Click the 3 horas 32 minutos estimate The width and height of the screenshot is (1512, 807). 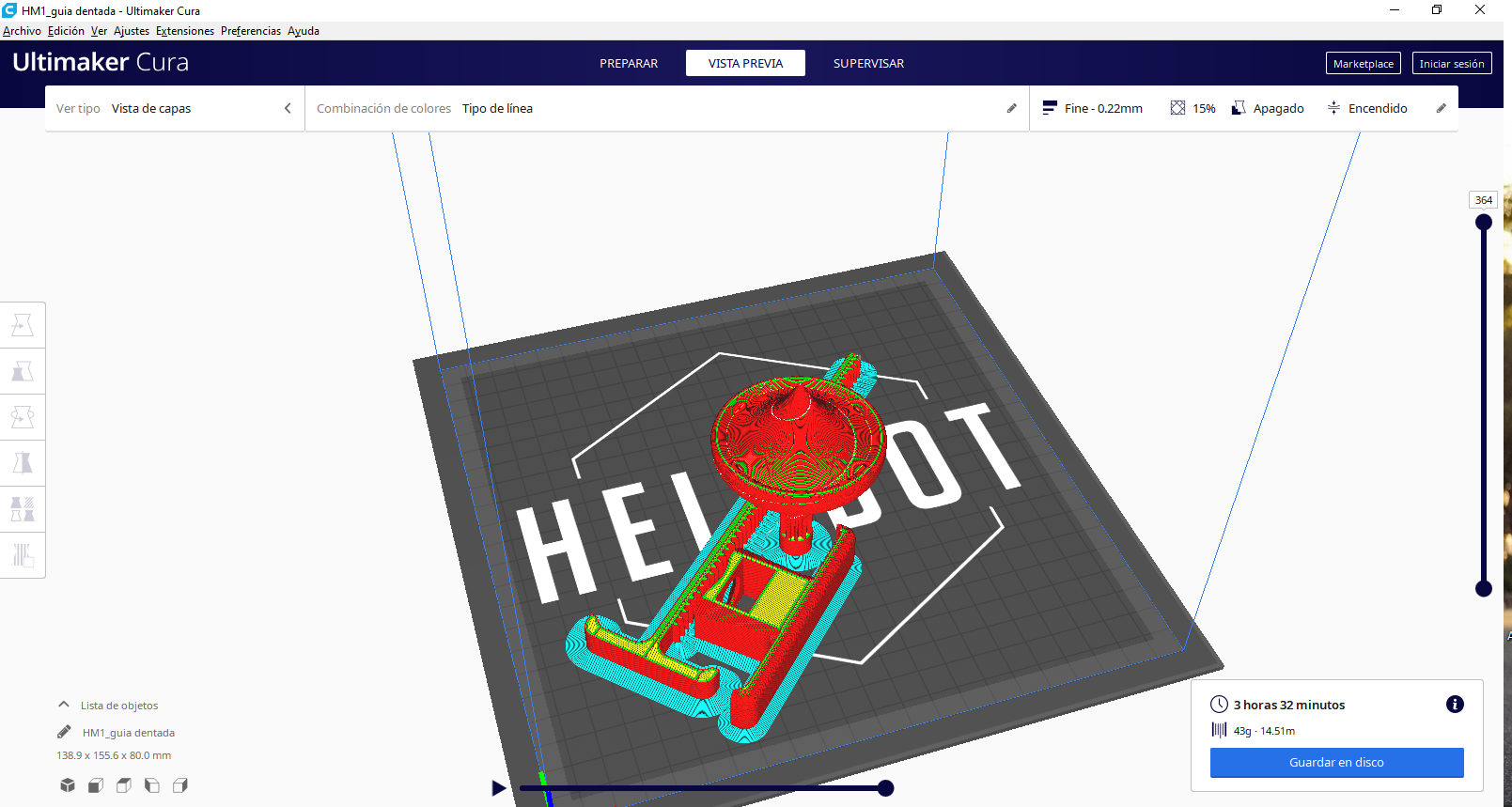click(1289, 705)
